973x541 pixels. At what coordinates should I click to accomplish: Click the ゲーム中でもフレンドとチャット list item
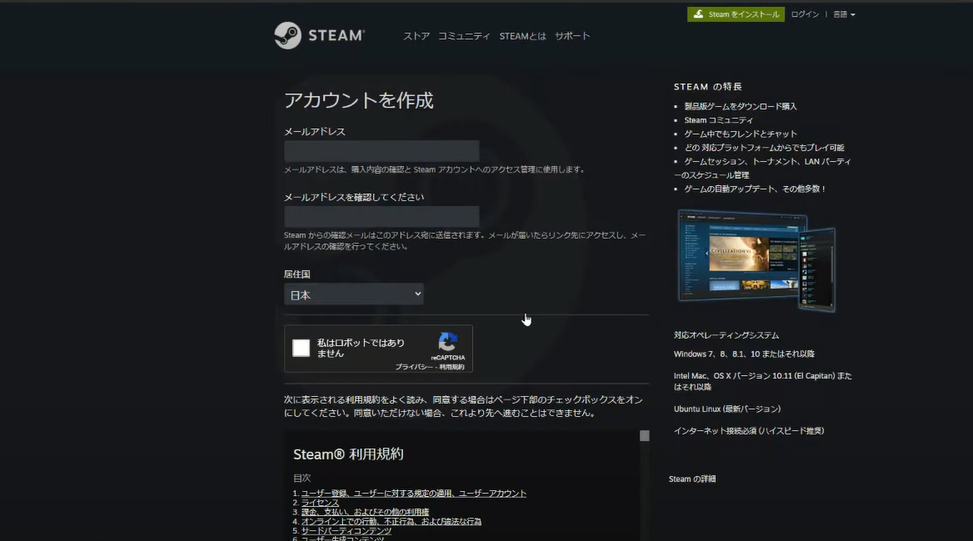click(740, 133)
